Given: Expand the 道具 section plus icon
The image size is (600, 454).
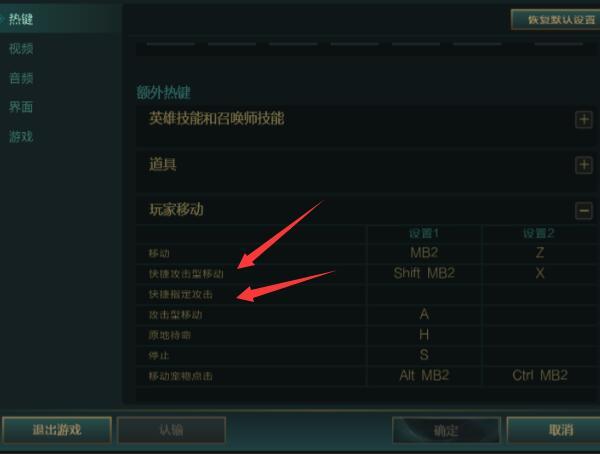Looking at the screenshot, I should click(x=584, y=165).
